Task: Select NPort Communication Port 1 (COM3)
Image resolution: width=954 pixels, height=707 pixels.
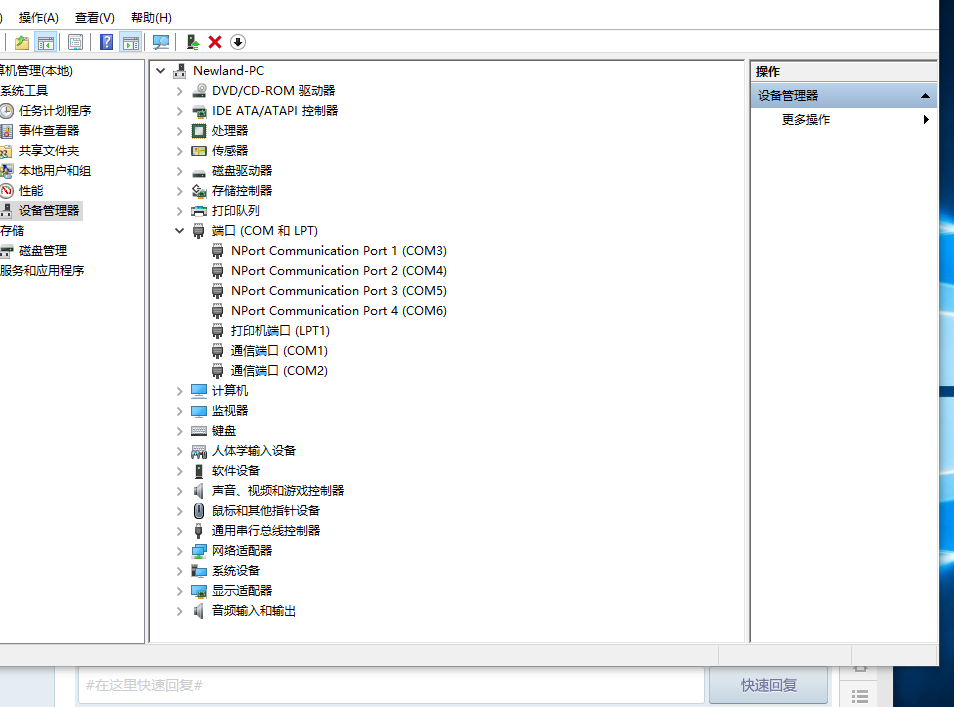Action: [338, 251]
